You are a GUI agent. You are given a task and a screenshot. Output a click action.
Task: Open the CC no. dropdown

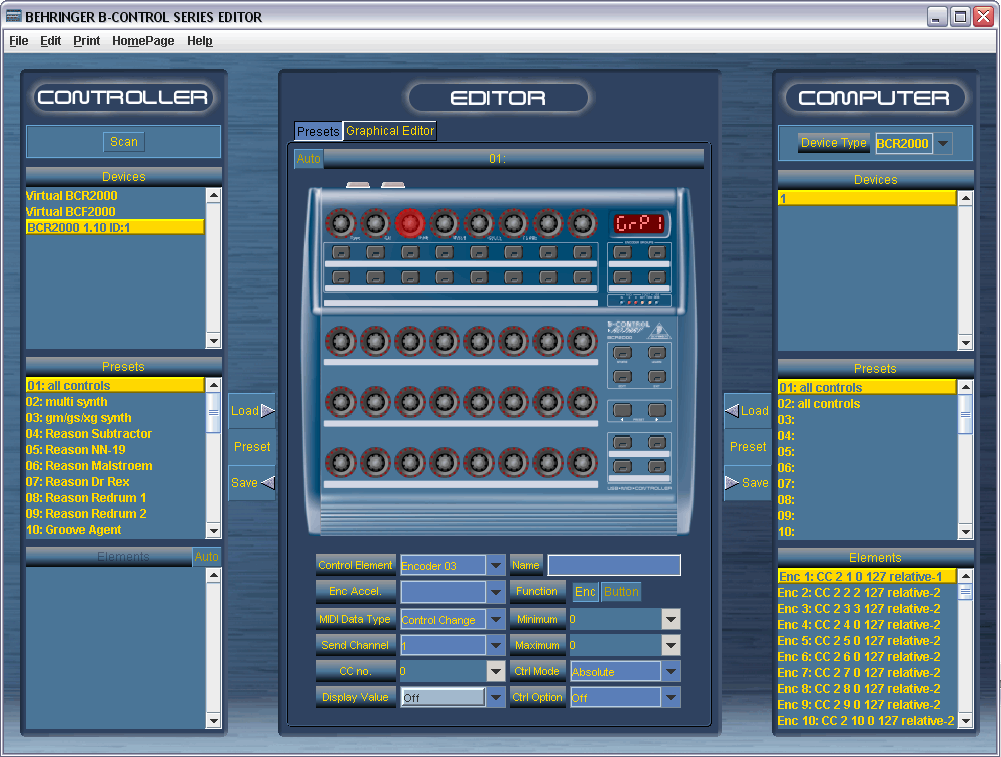point(495,671)
